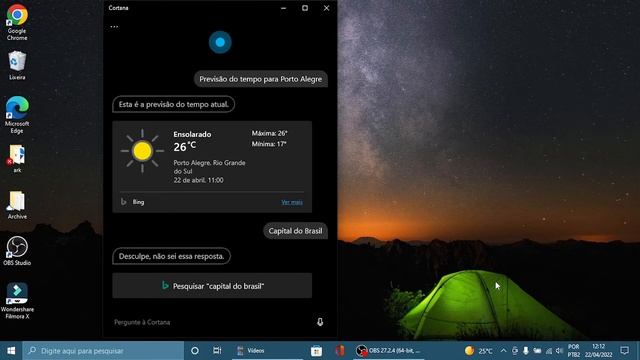Click 'Desculpe, não sei essa resposta.' reply
This screenshot has width=640, height=360.
tap(171, 256)
